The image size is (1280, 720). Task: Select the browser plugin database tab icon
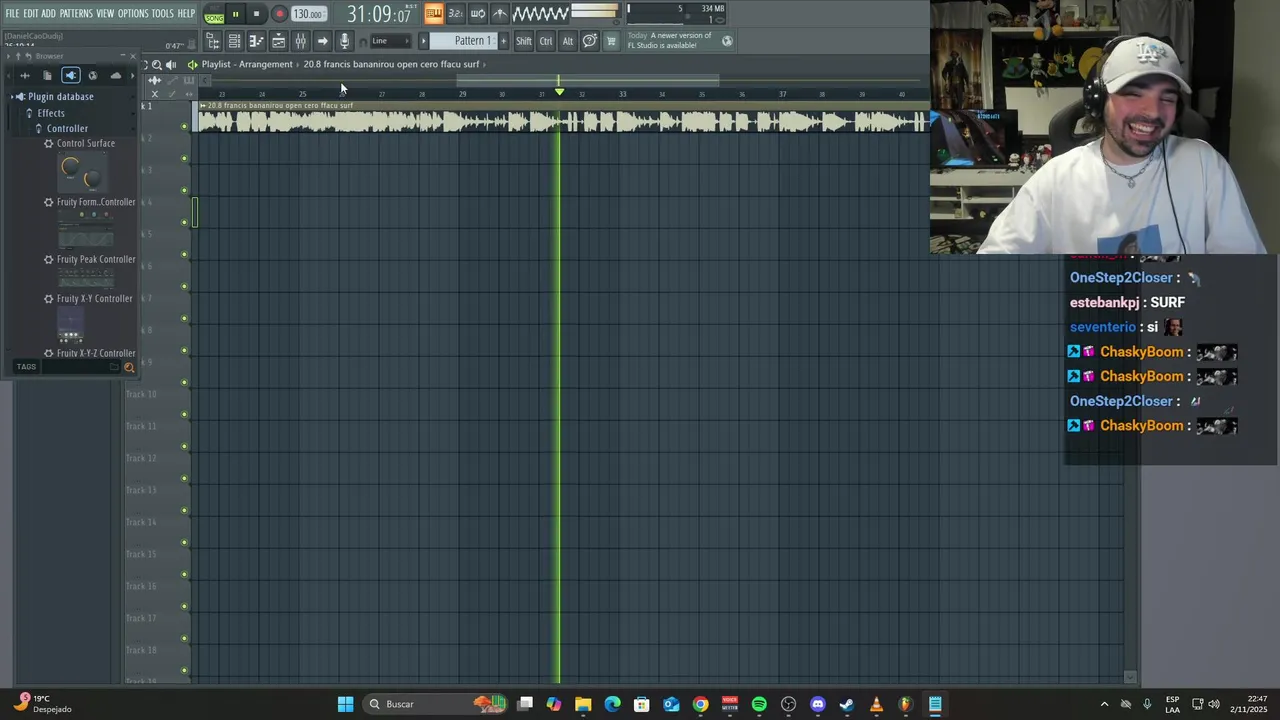[70, 76]
